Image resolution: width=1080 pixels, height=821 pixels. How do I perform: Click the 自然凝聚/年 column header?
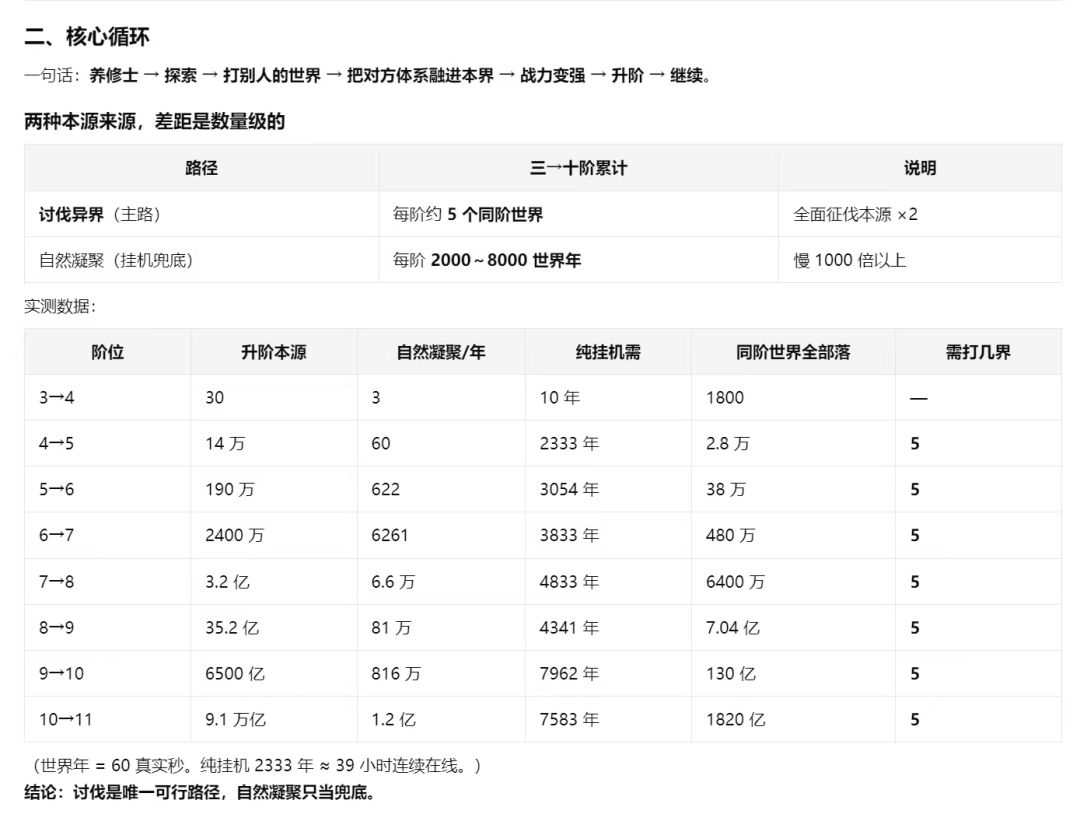click(441, 352)
